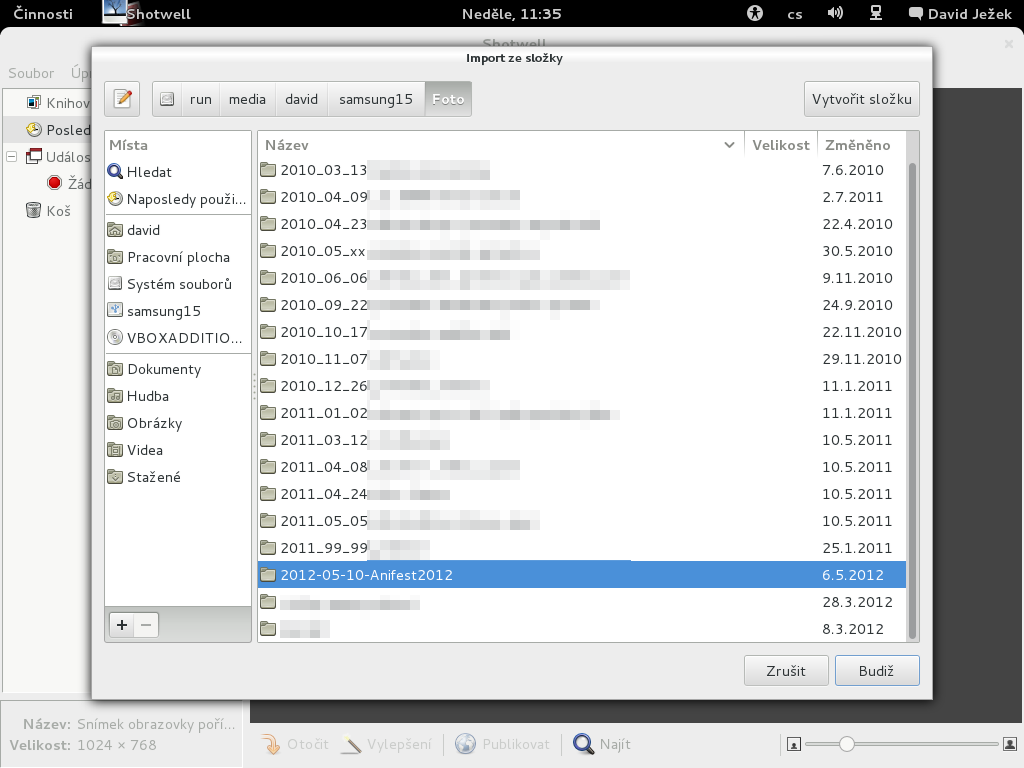Screen dimensions: 1024x768
Task: Open the accessibility menu icon in top bar
Action: (x=755, y=13)
